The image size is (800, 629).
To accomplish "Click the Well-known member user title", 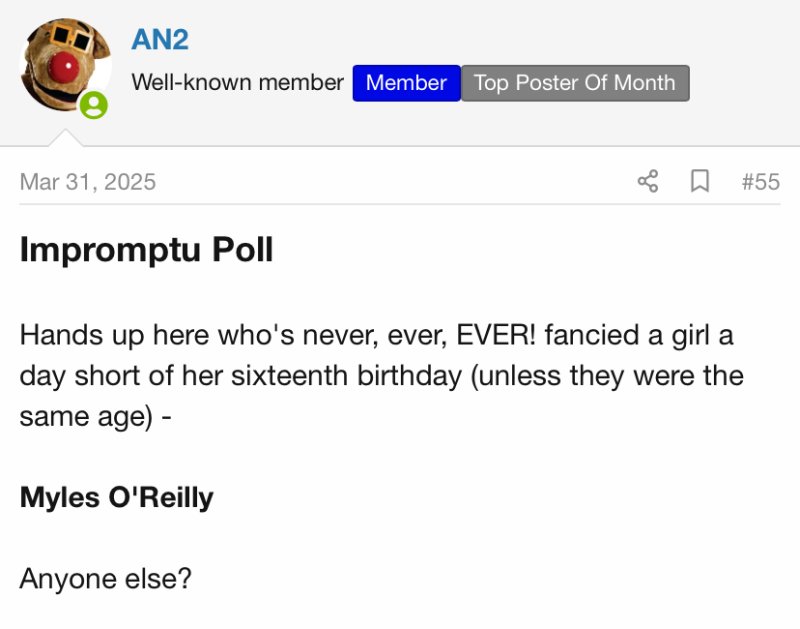I will tap(237, 83).
